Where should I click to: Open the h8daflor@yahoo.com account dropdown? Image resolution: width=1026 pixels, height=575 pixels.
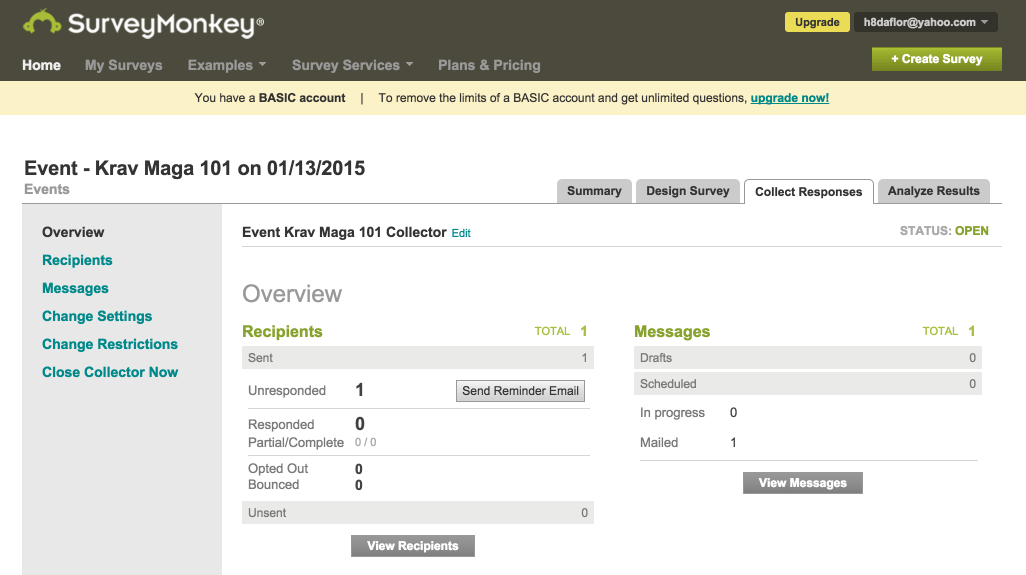click(x=925, y=22)
